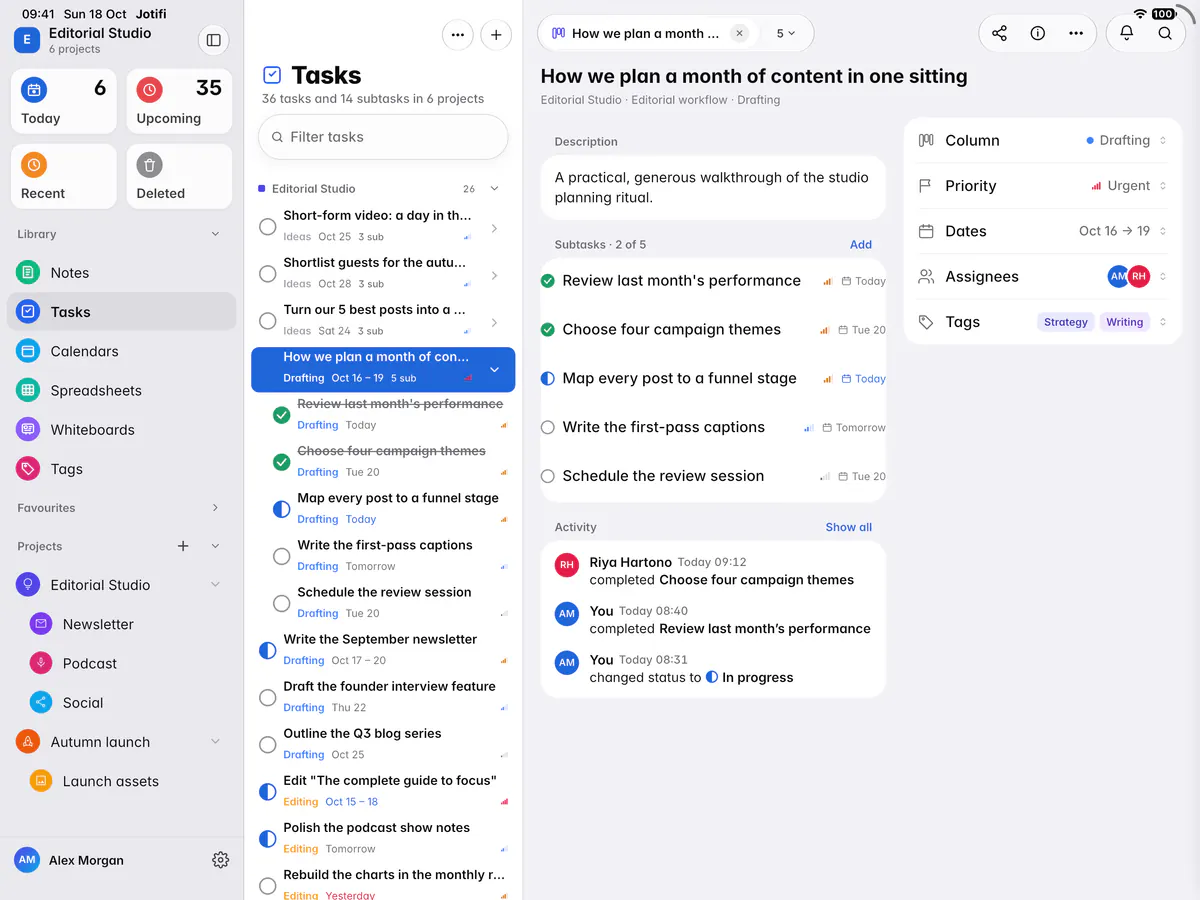Image resolution: width=1200 pixels, height=900 pixels.
Task: Add a new task with plus button
Action: pyautogui.click(x=496, y=35)
